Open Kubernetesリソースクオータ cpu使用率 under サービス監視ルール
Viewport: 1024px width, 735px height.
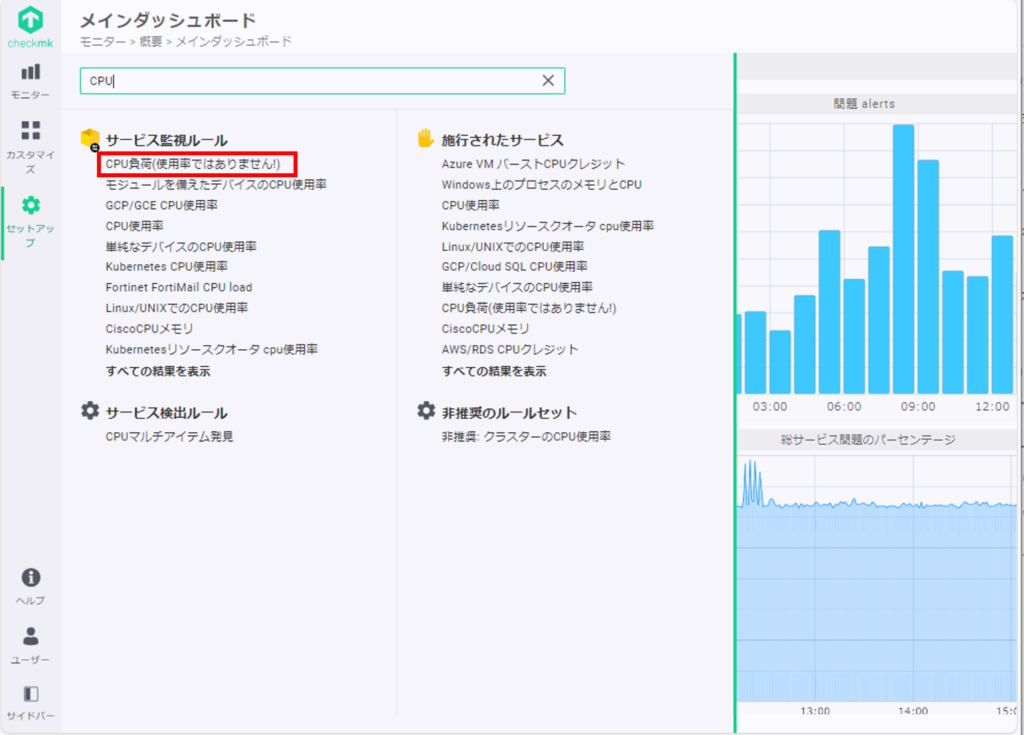(x=212, y=350)
